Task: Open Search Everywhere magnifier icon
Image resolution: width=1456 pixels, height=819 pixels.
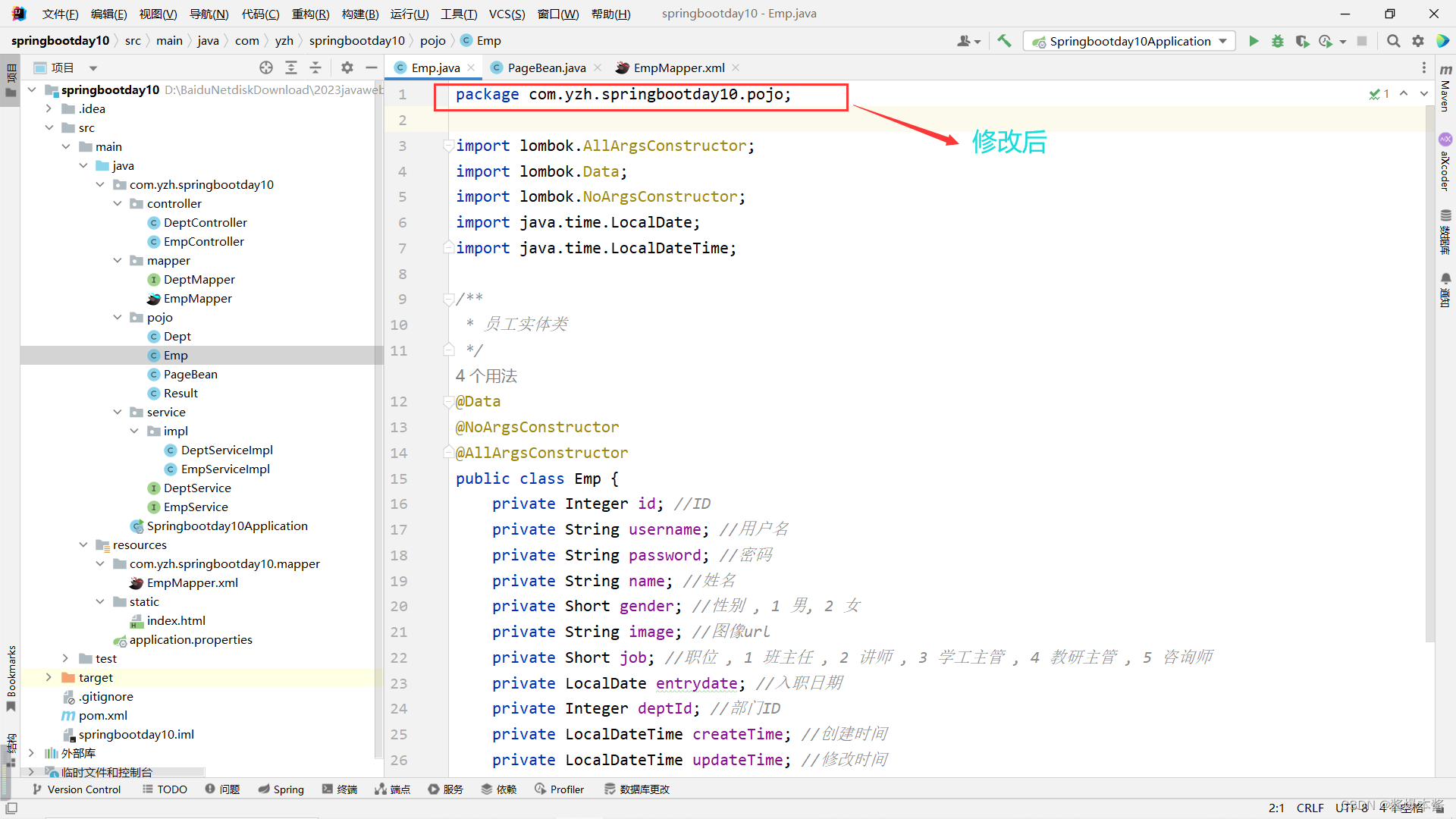Action: click(x=1393, y=41)
